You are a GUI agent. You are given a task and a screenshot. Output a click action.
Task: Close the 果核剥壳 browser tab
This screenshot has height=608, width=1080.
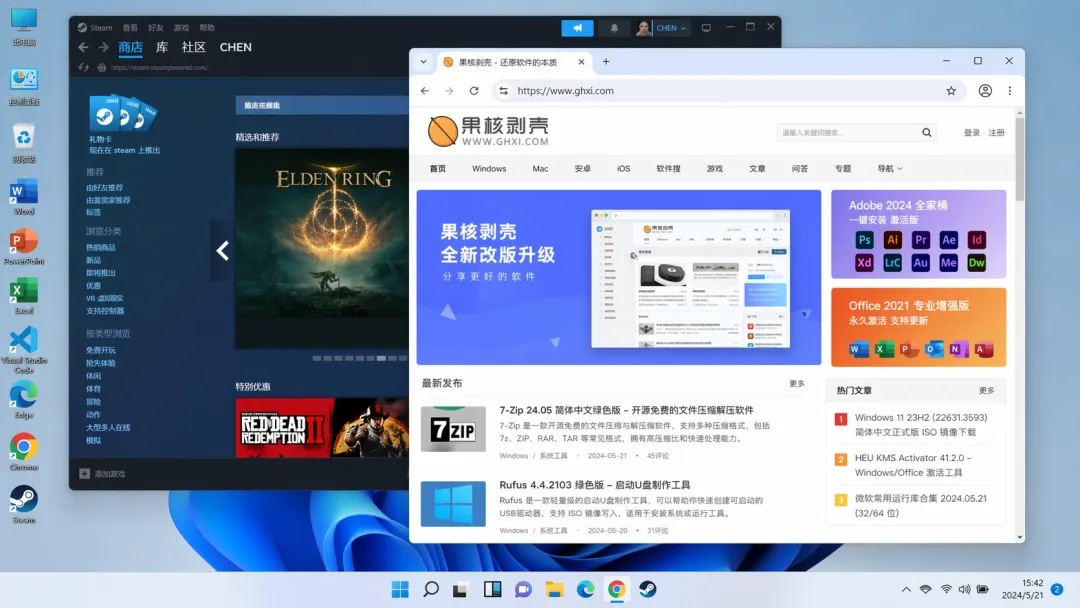tap(581, 62)
